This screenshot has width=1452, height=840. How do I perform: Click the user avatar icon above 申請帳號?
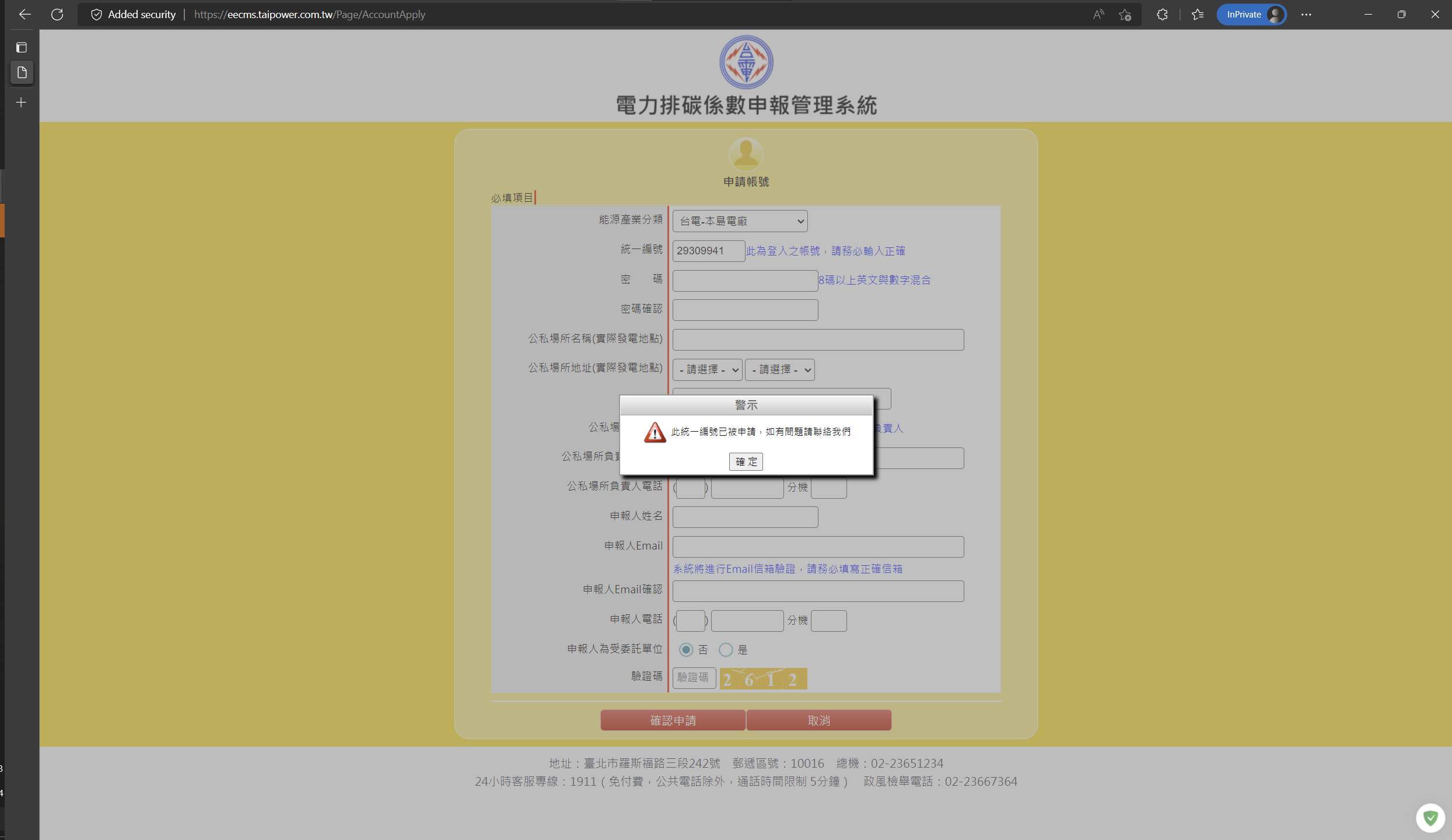click(x=746, y=155)
